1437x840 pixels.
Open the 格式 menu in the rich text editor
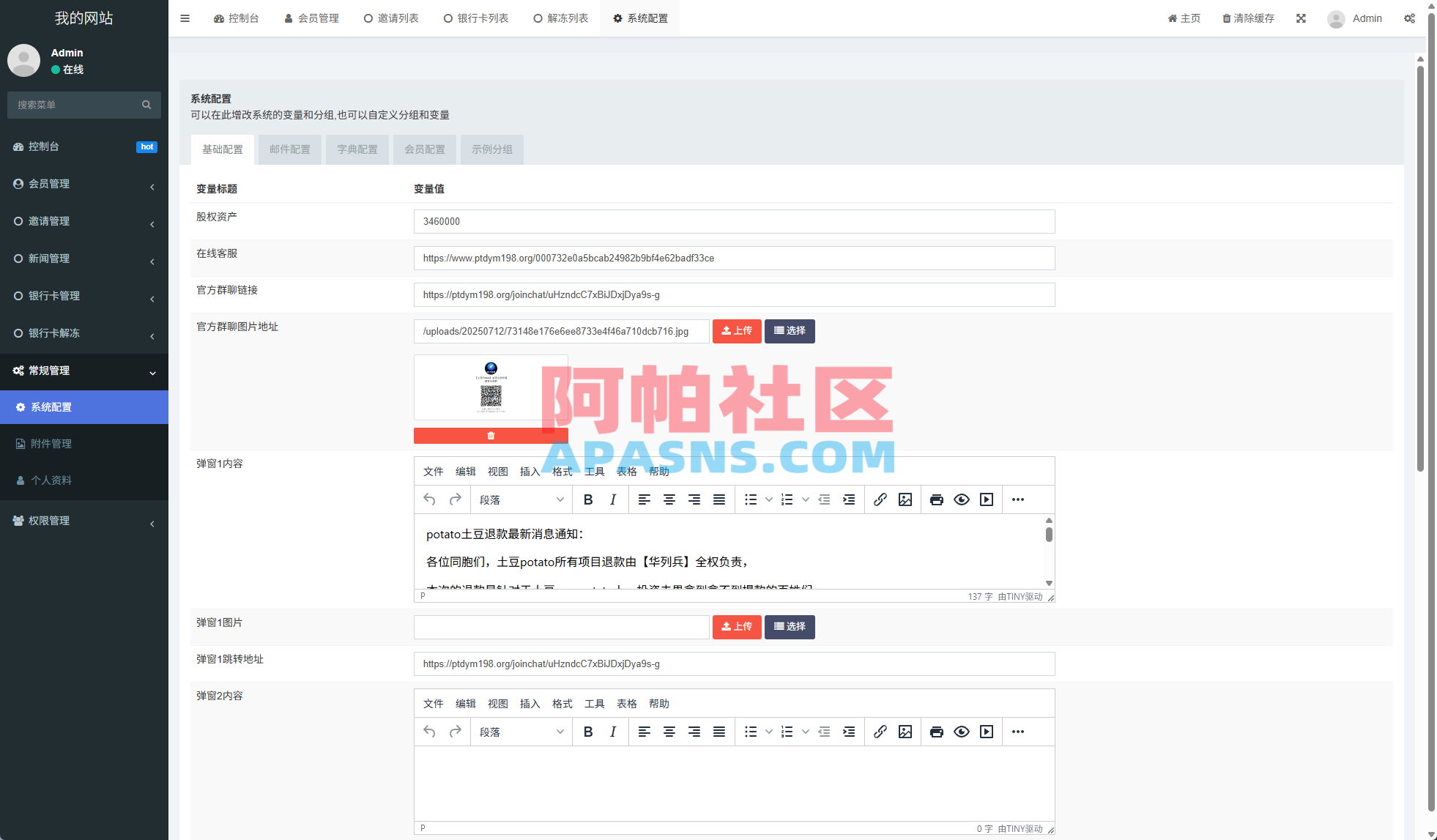click(x=562, y=472)
